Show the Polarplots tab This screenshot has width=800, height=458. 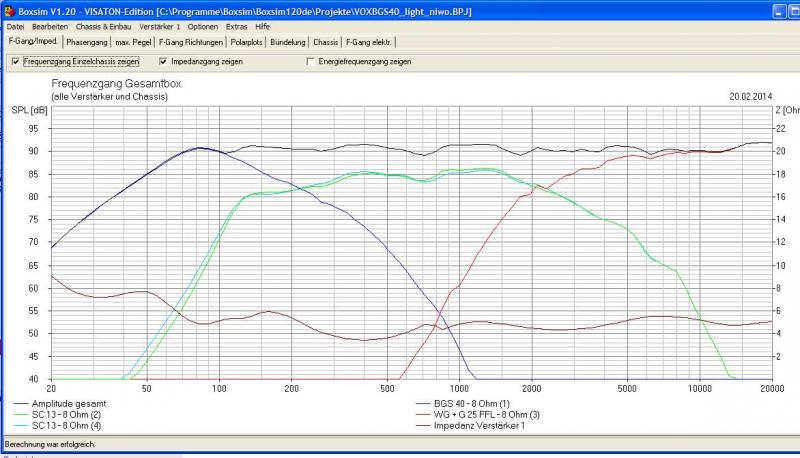click(248, 43)
